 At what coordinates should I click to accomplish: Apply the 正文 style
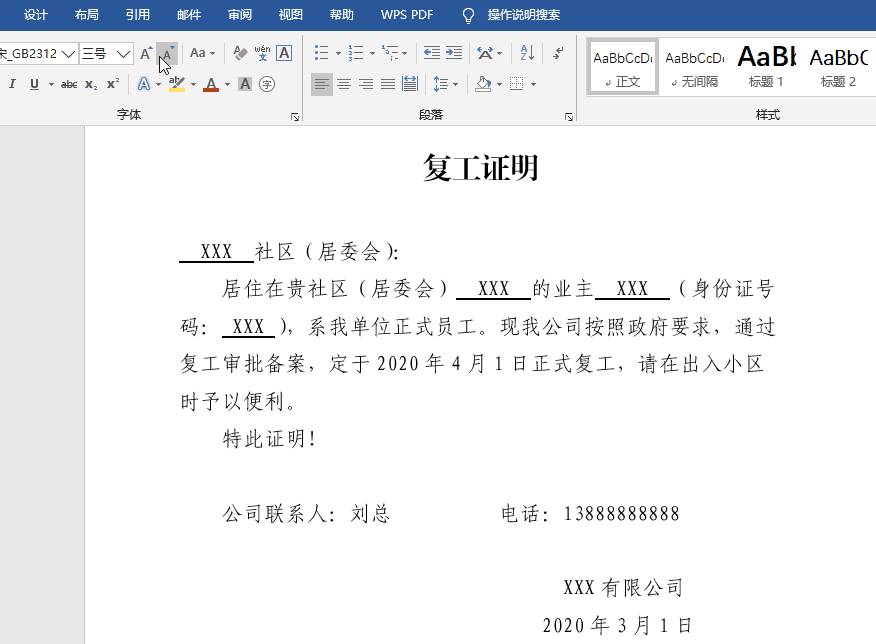(x=623, y=68)
